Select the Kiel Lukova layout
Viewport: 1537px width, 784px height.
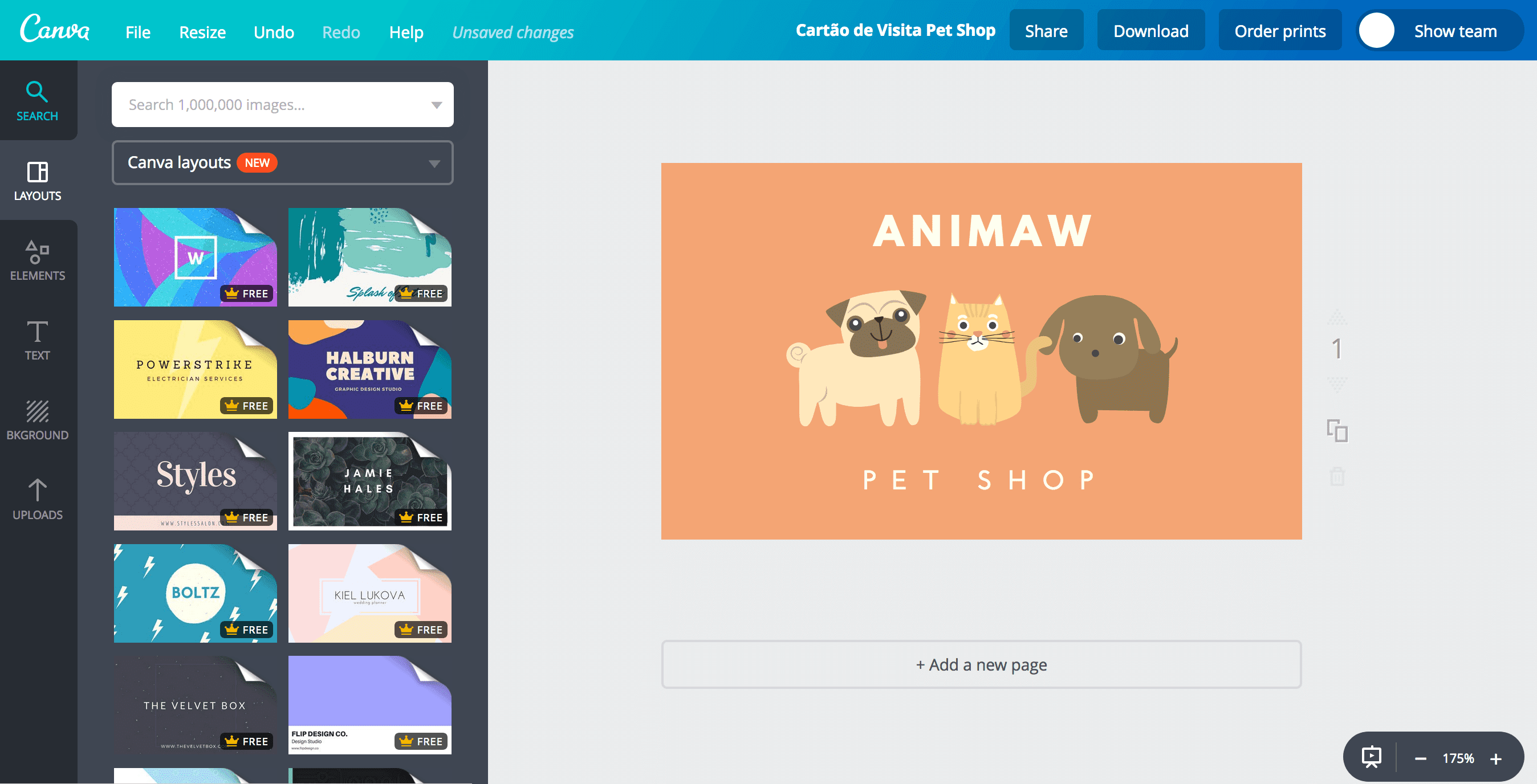point(369,593)
